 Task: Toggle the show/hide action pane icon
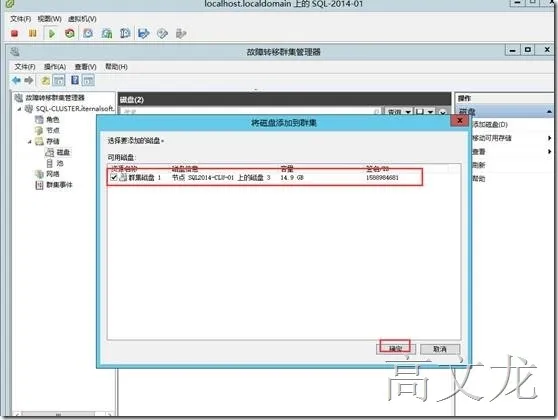pyautogui.click(x=88, y=80)
